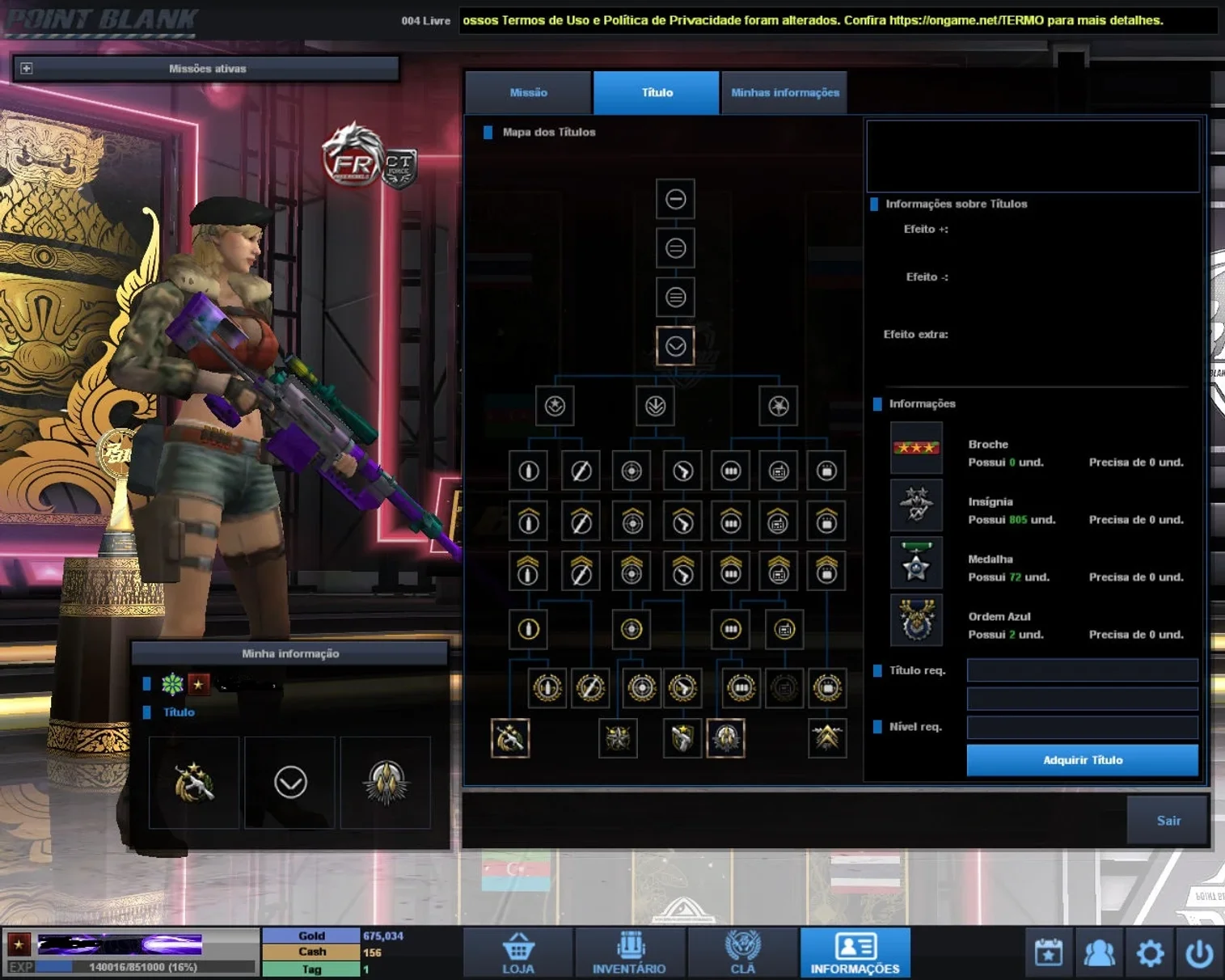This screenshot has height=980, width=1225.
Task: Select the plain pistol title icon
Action: tap(682, 471)
